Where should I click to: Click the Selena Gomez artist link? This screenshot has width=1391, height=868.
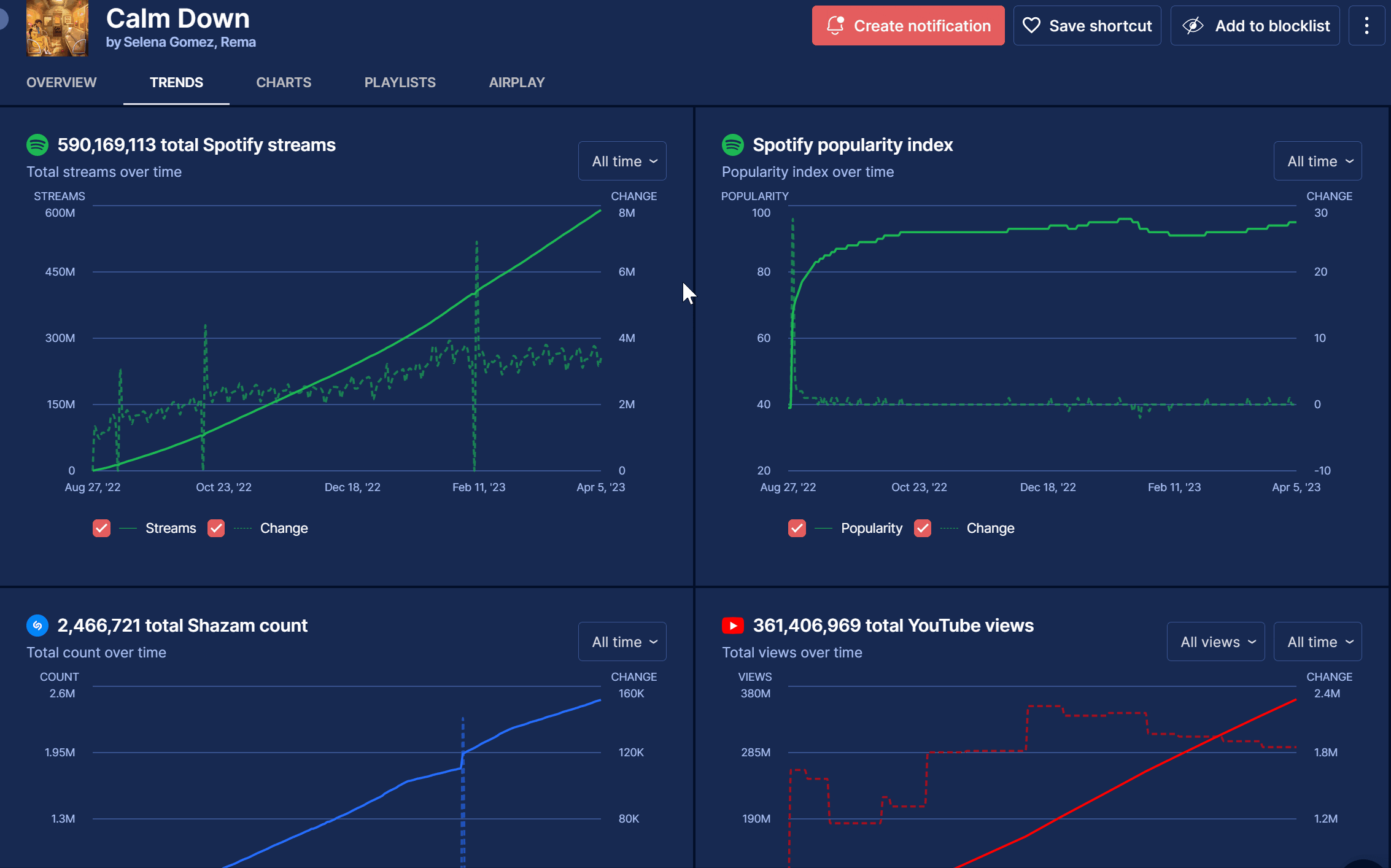tap(169, 42)
